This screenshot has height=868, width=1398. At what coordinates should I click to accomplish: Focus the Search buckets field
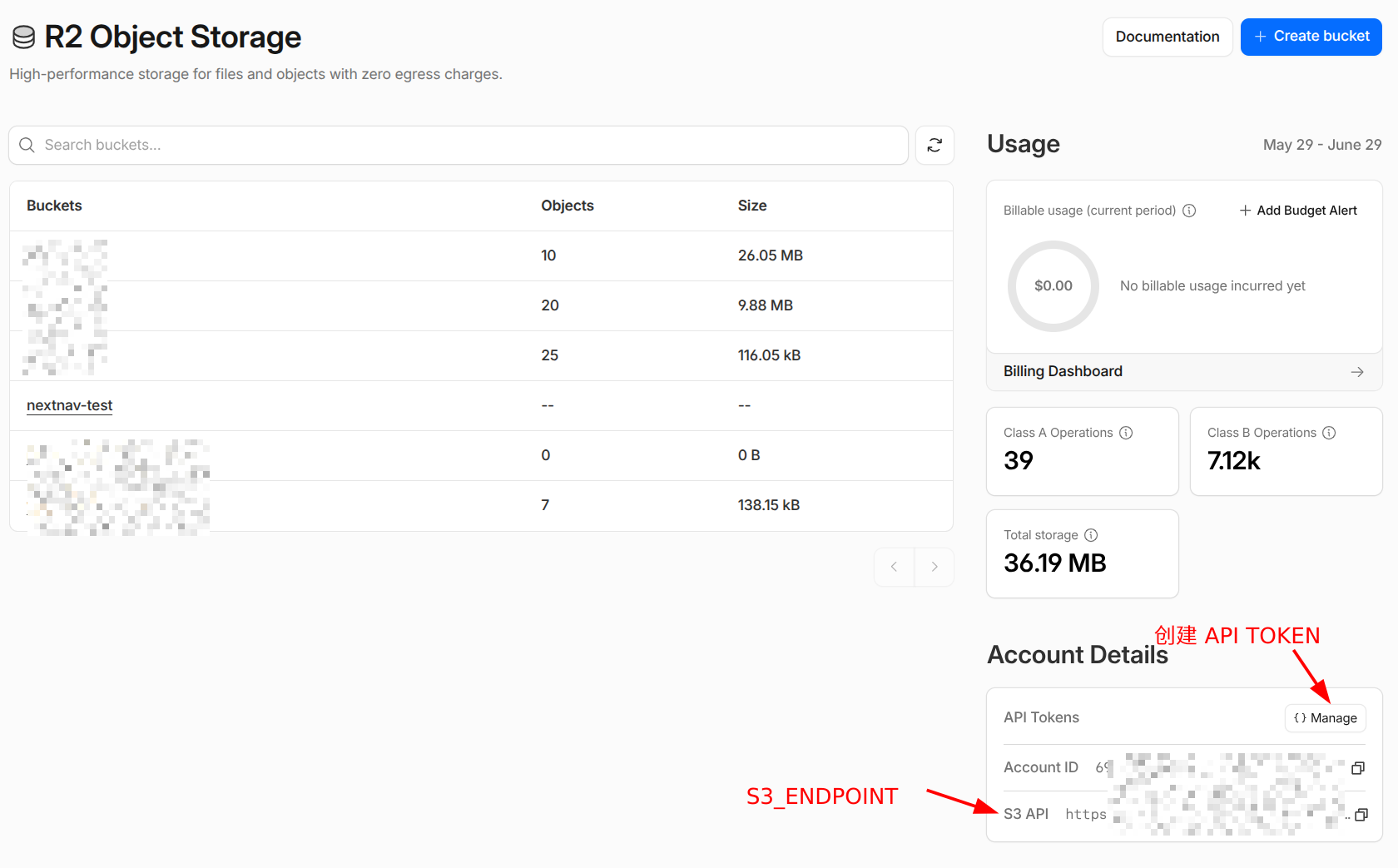tap(459, 145)
